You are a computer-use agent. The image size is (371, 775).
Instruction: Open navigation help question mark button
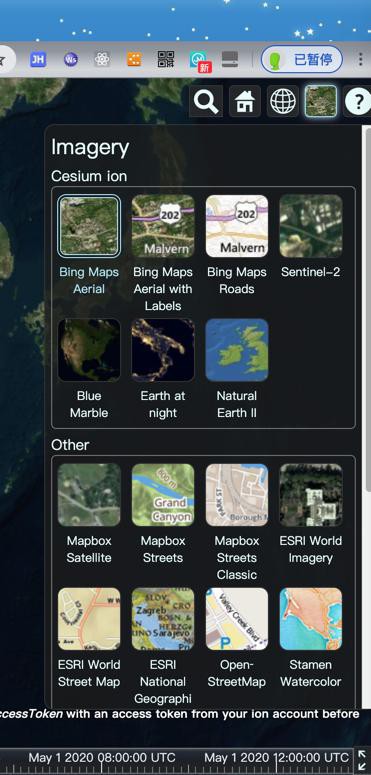pyautogui.click(x=358, y=101)
